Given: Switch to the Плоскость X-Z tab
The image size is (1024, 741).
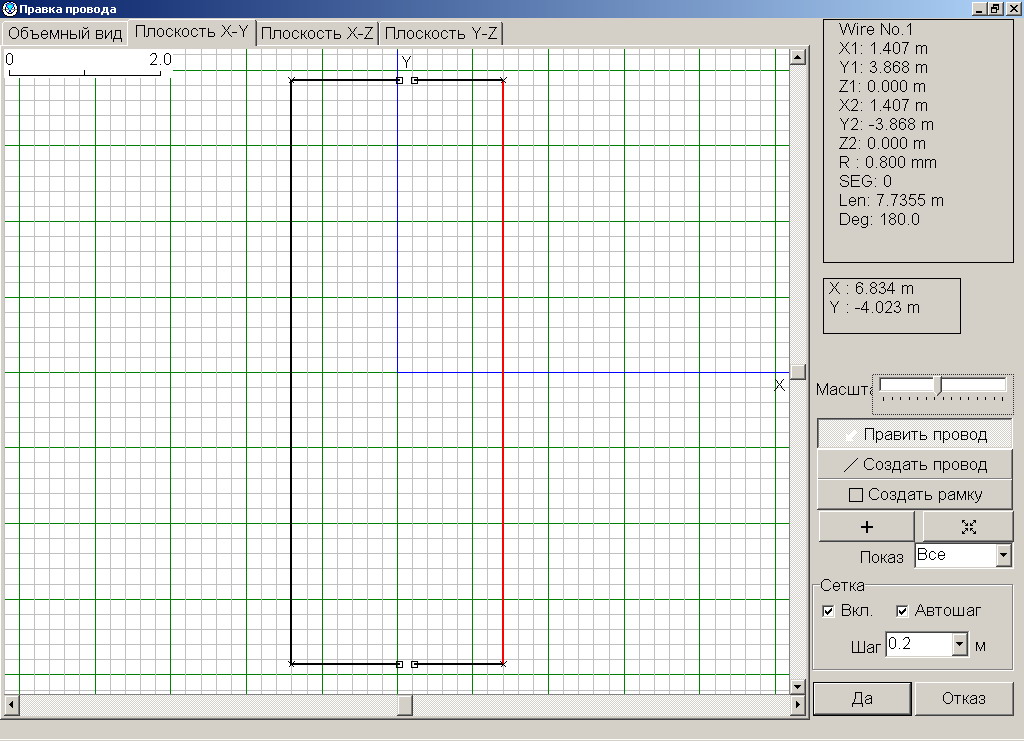Looking at the screenshot, I should [x=317, y=33].
